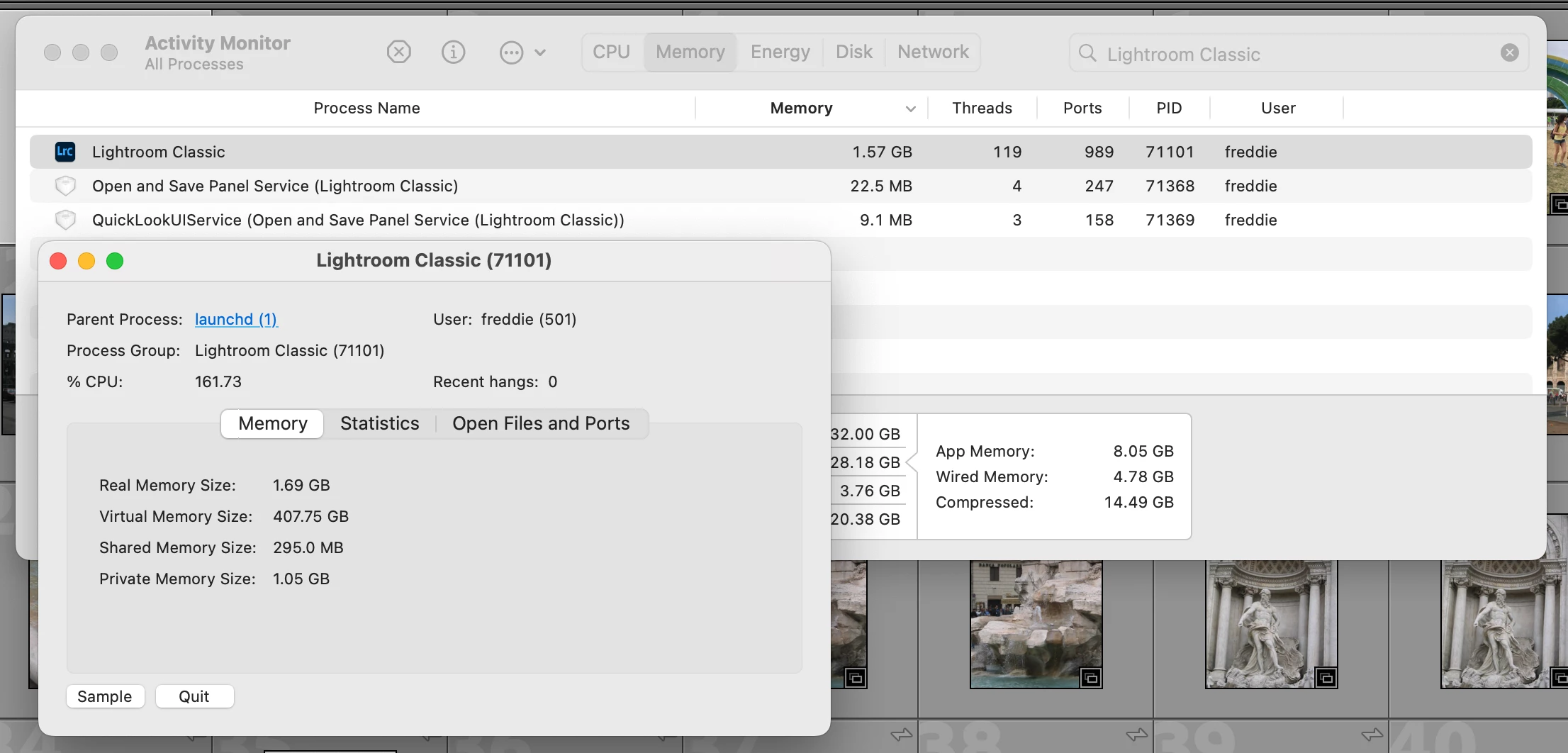
Task: Select the Lightroom Classic process row
Action: [x=780, y=152]
